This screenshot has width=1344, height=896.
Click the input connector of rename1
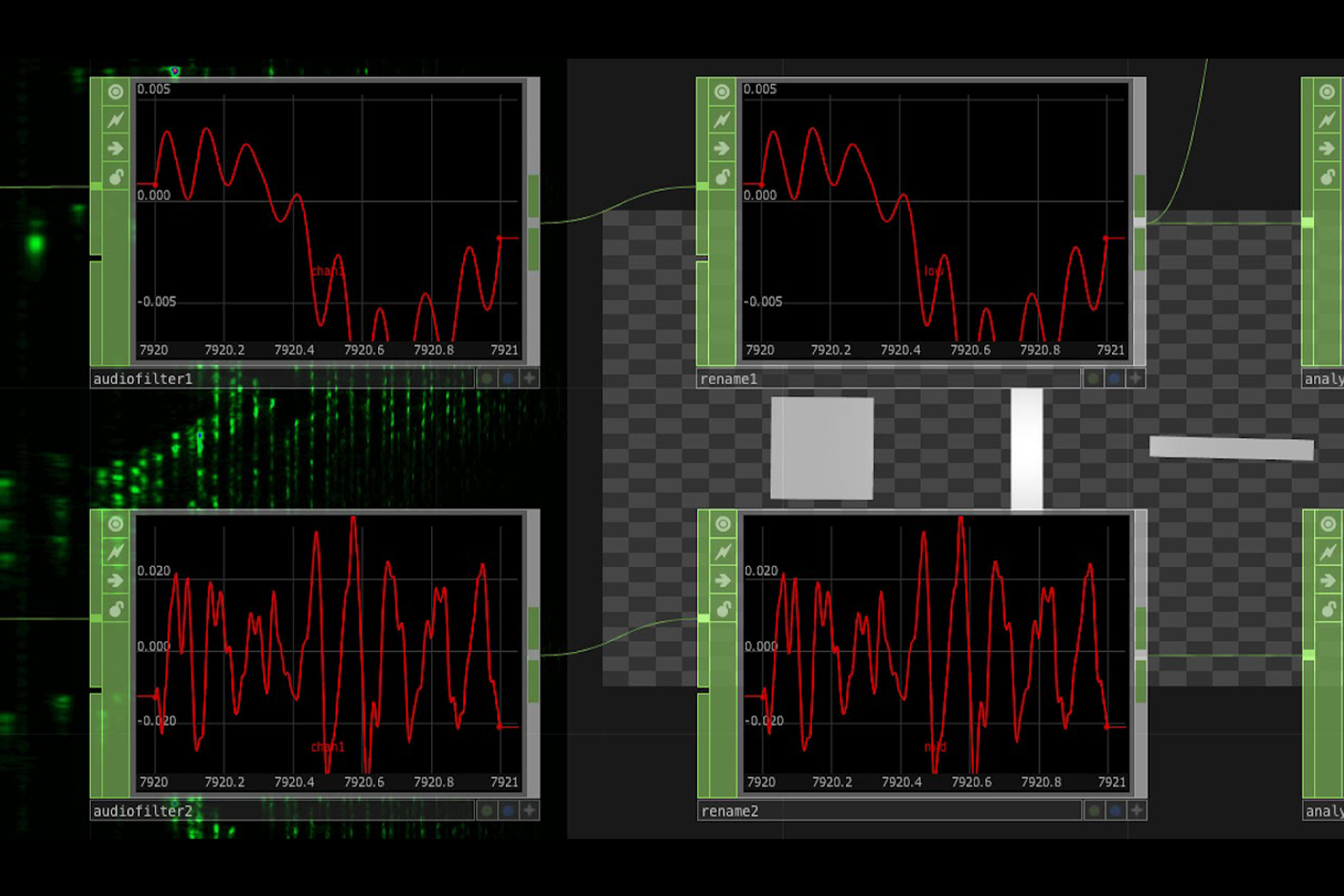click(x=702, y=185)
